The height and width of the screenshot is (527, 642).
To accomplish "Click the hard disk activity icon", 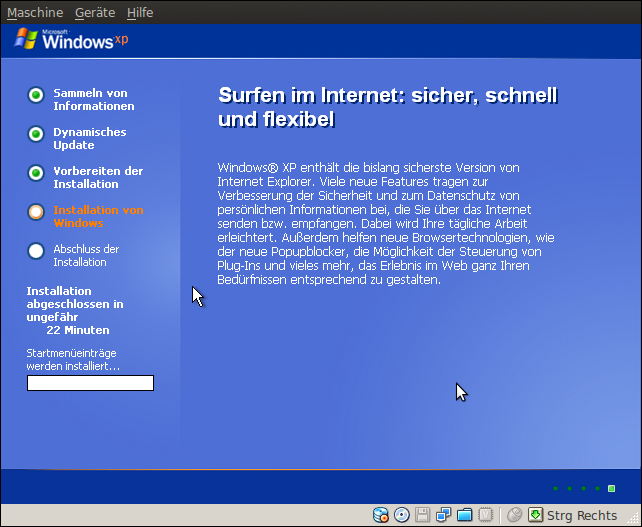I will pyautogui.click(x=381, y=515).
